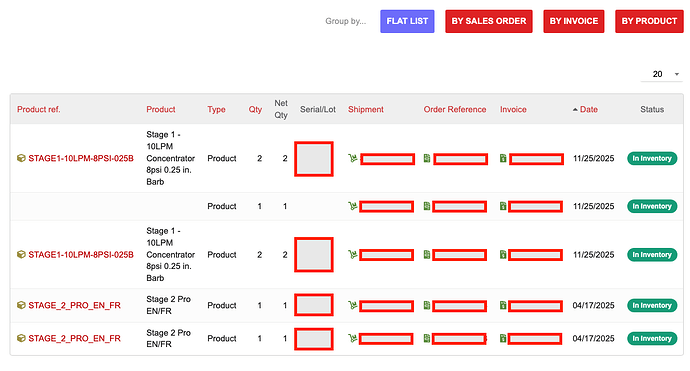Sort by the Date column header

(x=589, y=109)
